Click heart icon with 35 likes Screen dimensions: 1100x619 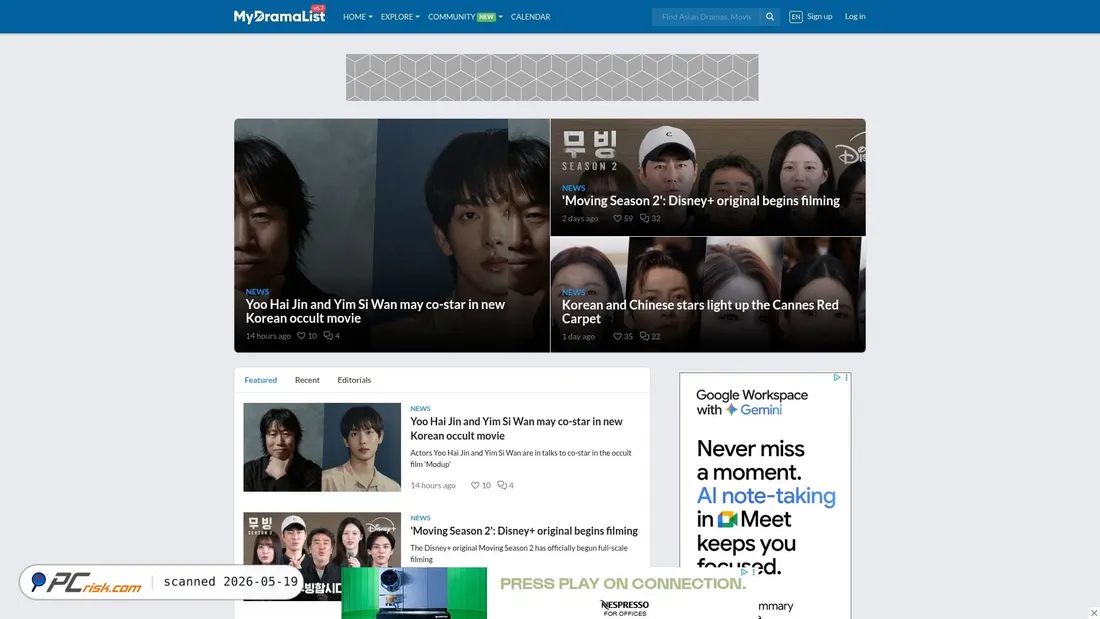point(617,336)
